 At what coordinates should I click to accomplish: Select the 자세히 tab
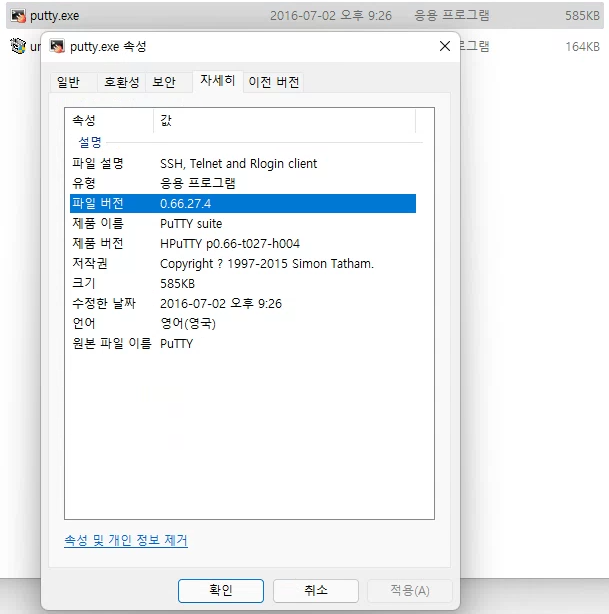[x=218, y=81]
